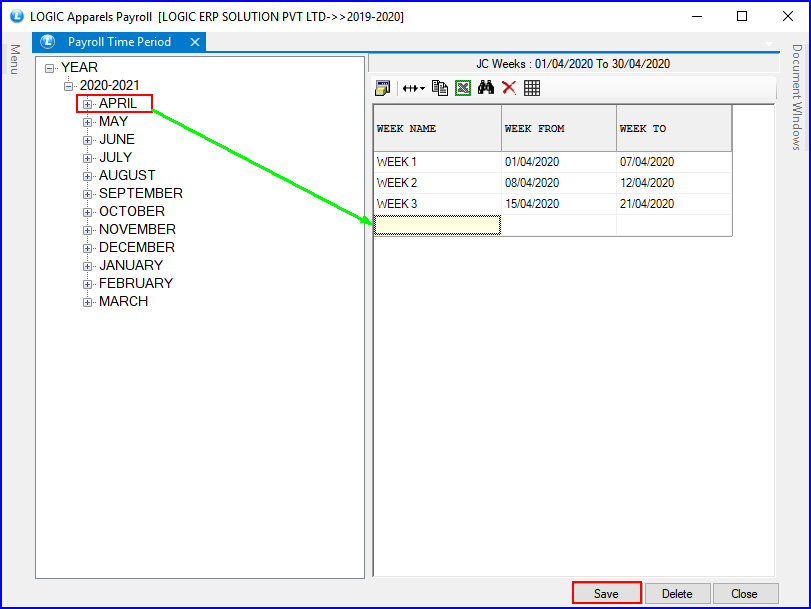Screen dimensions: 811x609
Task: Select APRIL in the year tree
Action: [118, 103]
